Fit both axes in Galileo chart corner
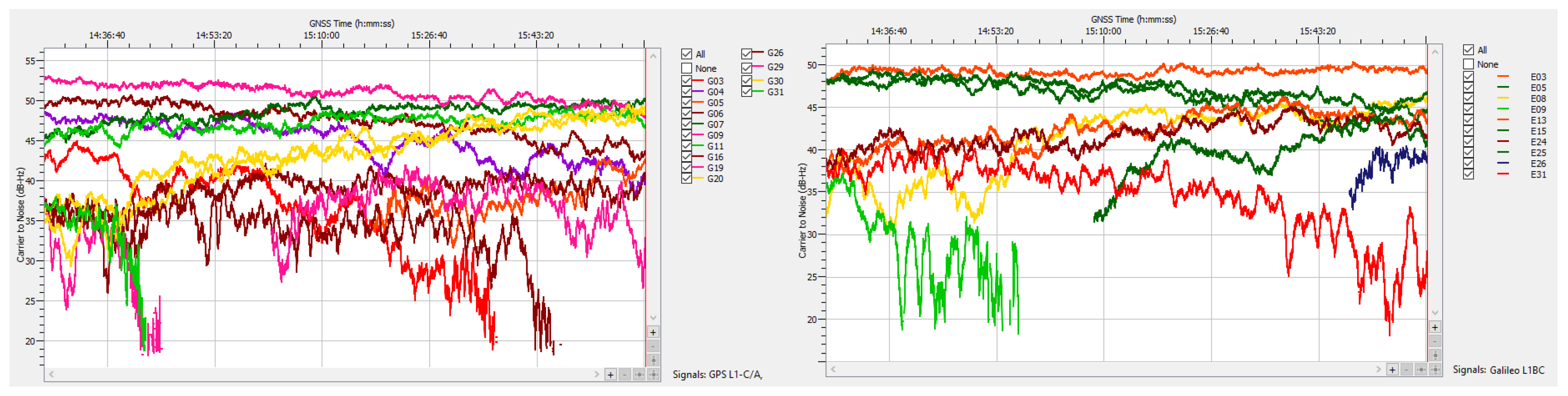Image resolution: width=1568 pixels, height=396 pixels. point(1435,370)
